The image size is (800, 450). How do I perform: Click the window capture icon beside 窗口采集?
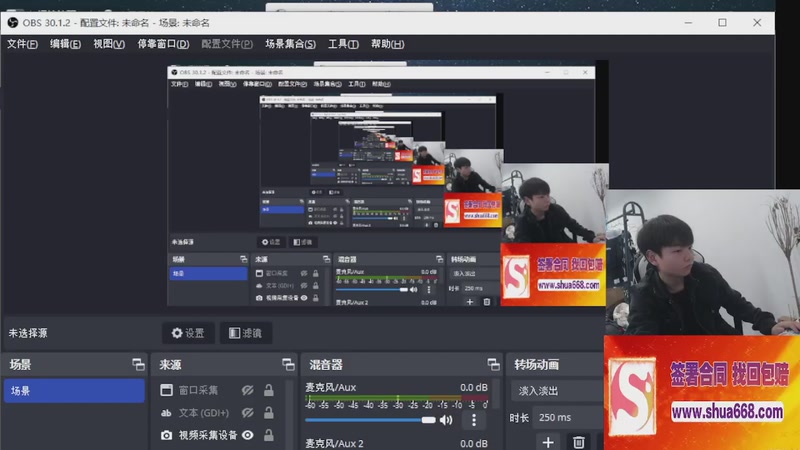pos(166,390)
